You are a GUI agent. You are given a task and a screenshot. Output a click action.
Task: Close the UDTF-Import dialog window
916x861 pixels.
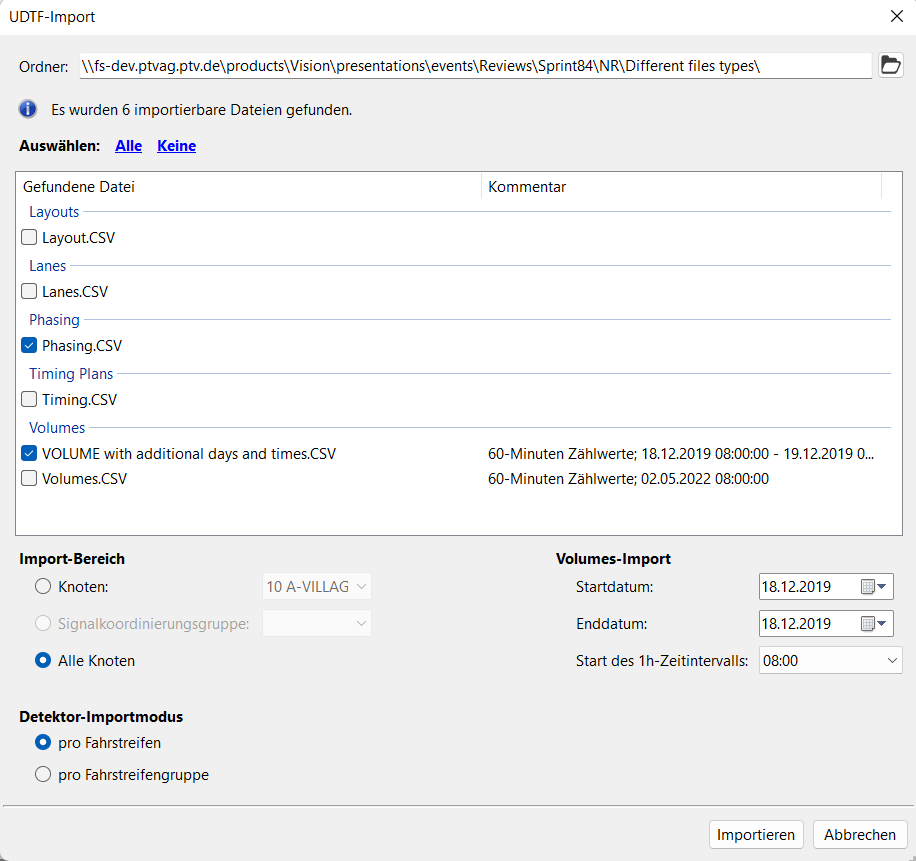coord(894,16)
